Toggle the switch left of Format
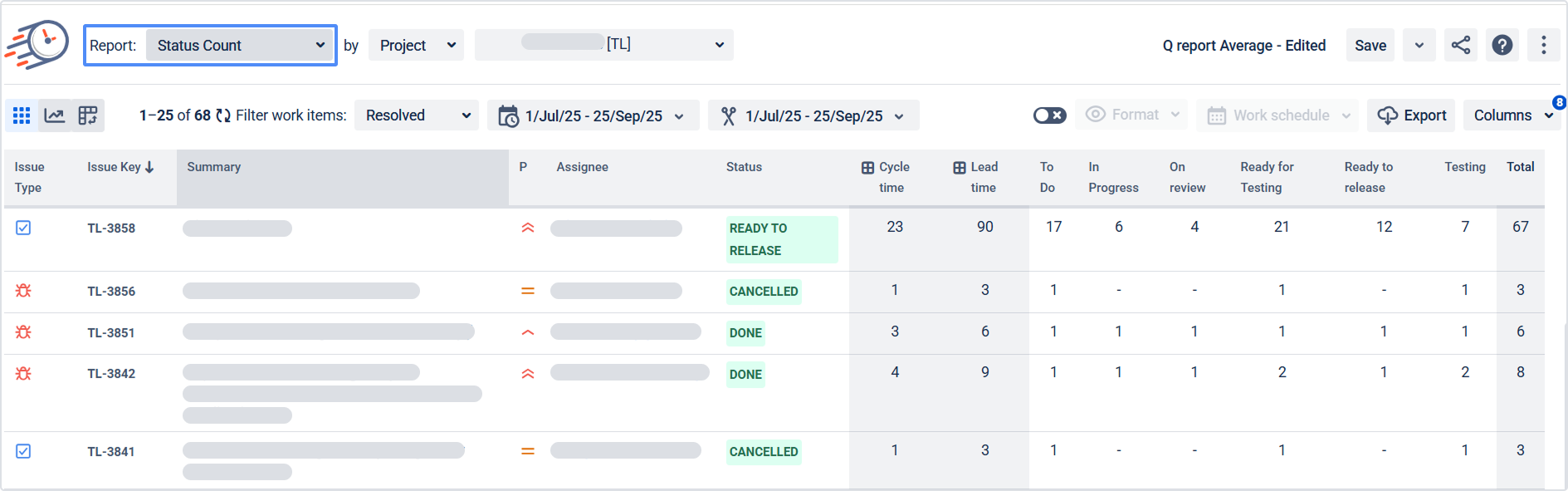Image resolution: width=1568 pixels, height=491 pixels. 1050,115
